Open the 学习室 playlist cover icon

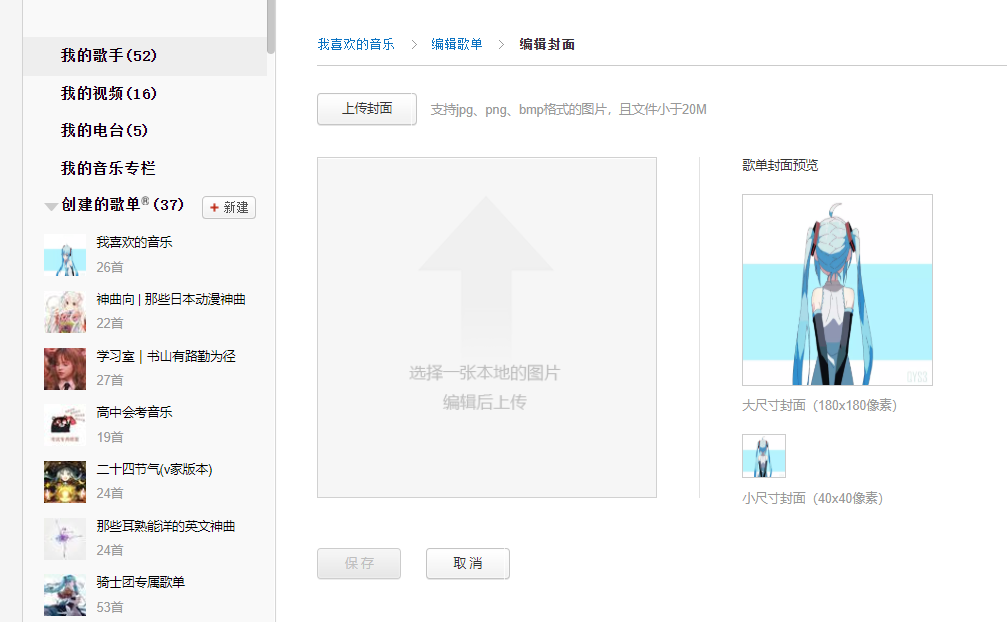coord(65,369)
